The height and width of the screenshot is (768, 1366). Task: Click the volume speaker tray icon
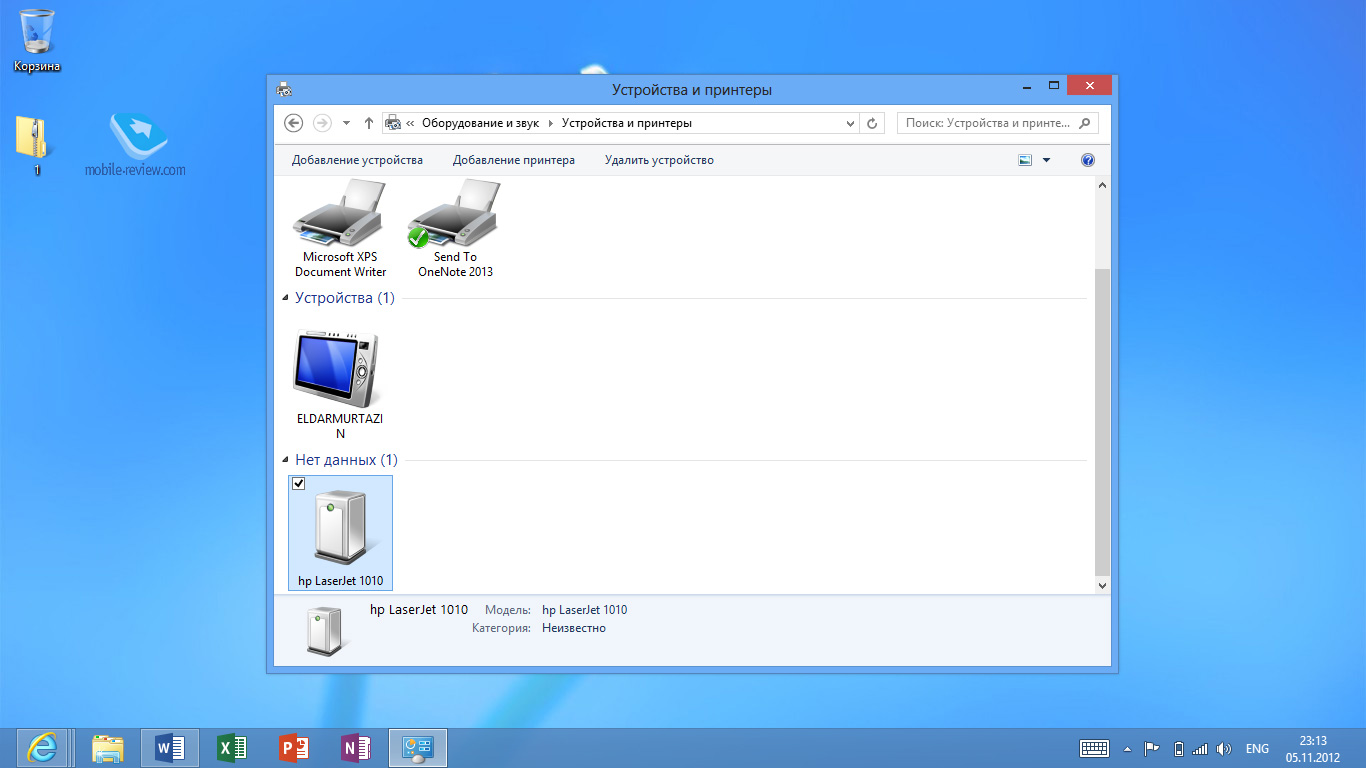point(1224,749)
